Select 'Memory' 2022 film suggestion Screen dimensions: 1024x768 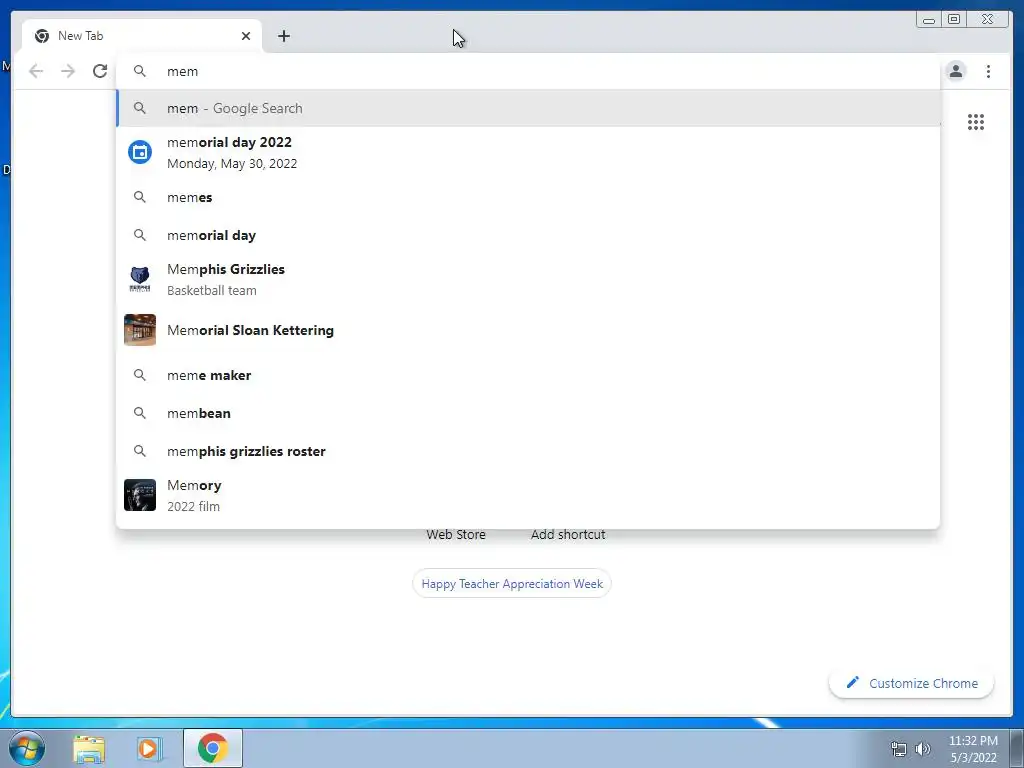(528, 495)
